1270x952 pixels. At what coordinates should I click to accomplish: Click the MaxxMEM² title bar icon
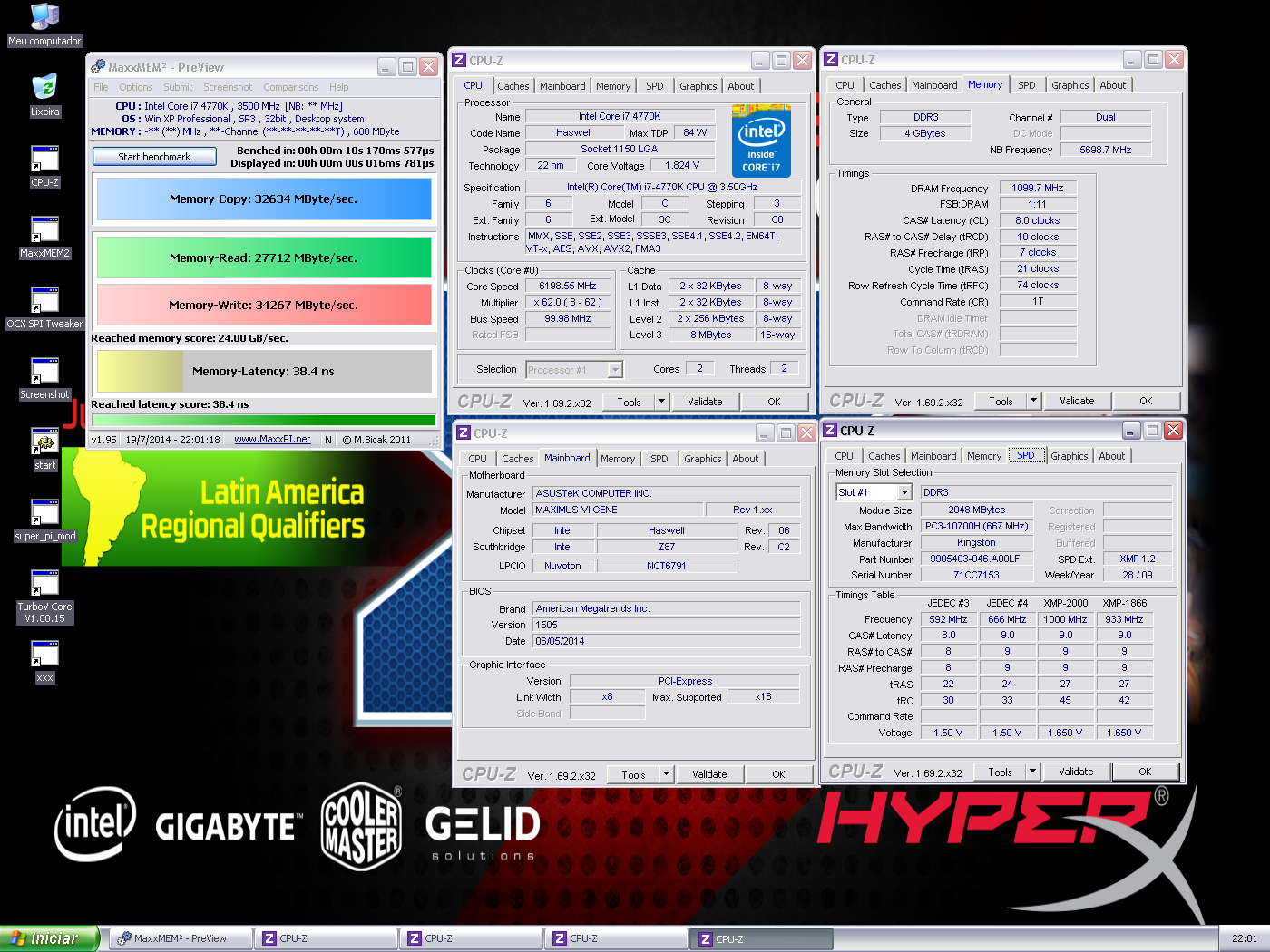tap(98, 67)
